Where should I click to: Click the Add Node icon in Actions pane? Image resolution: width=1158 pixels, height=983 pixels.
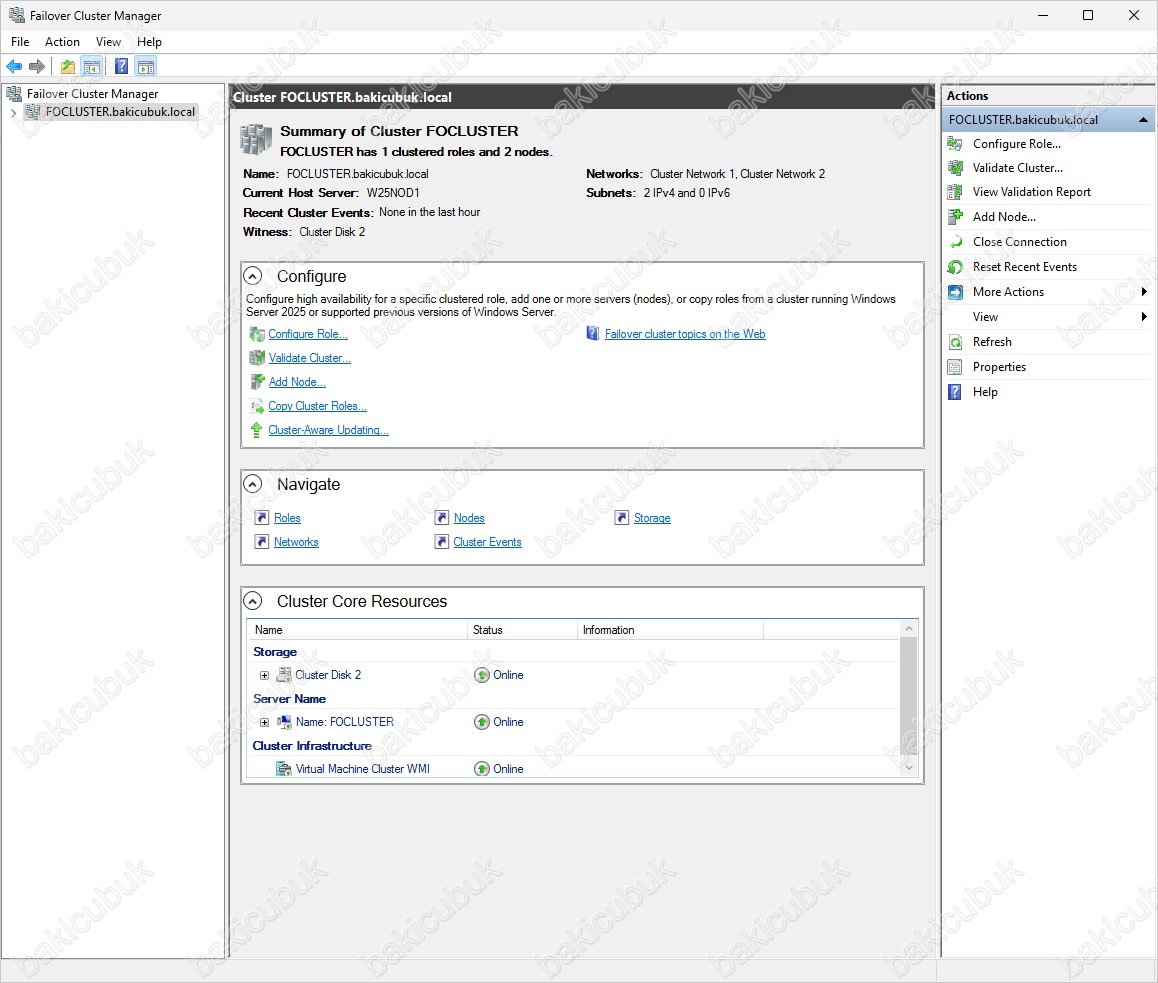tap(955, 216)
